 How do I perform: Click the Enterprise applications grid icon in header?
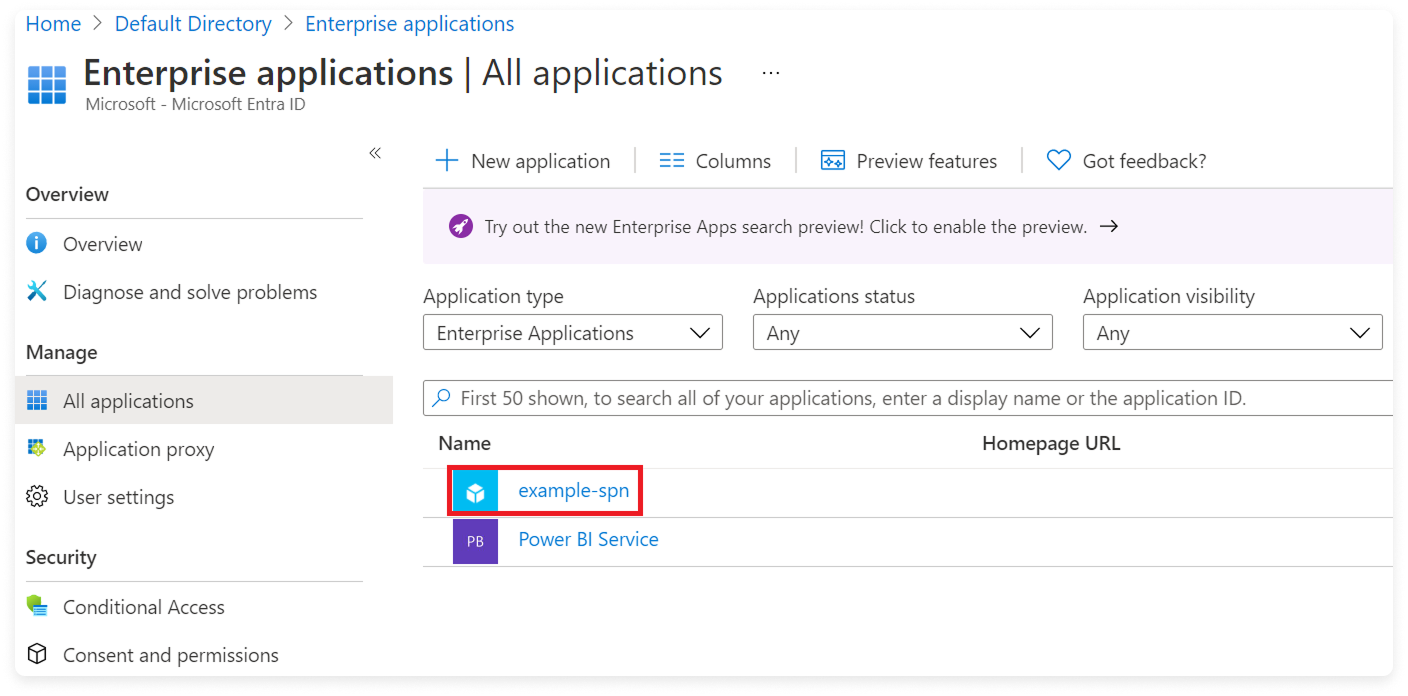[x=47, y=85]
